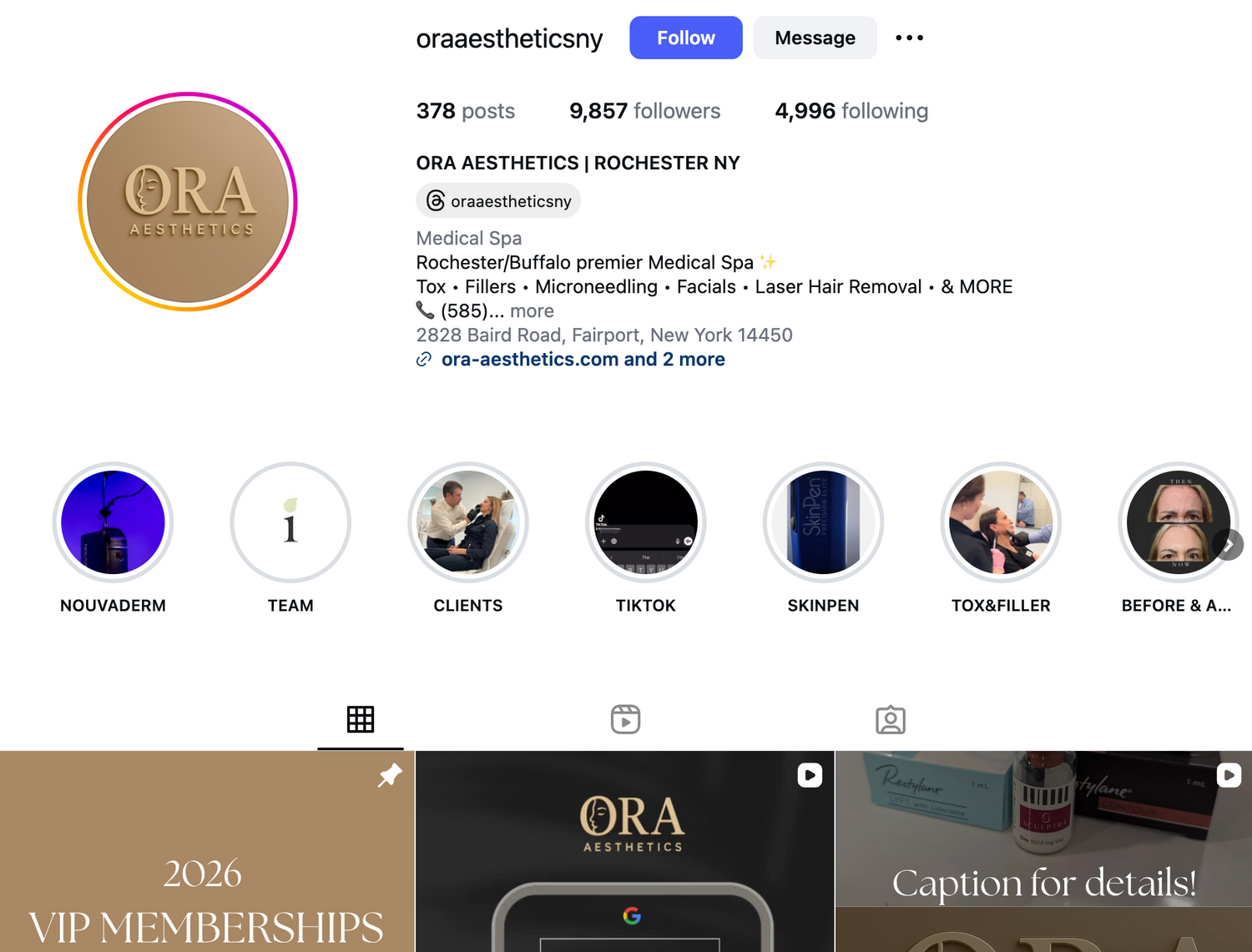View the ORA Aesthetics profile picture story
1252x952 pixels.
pos(188,202)
